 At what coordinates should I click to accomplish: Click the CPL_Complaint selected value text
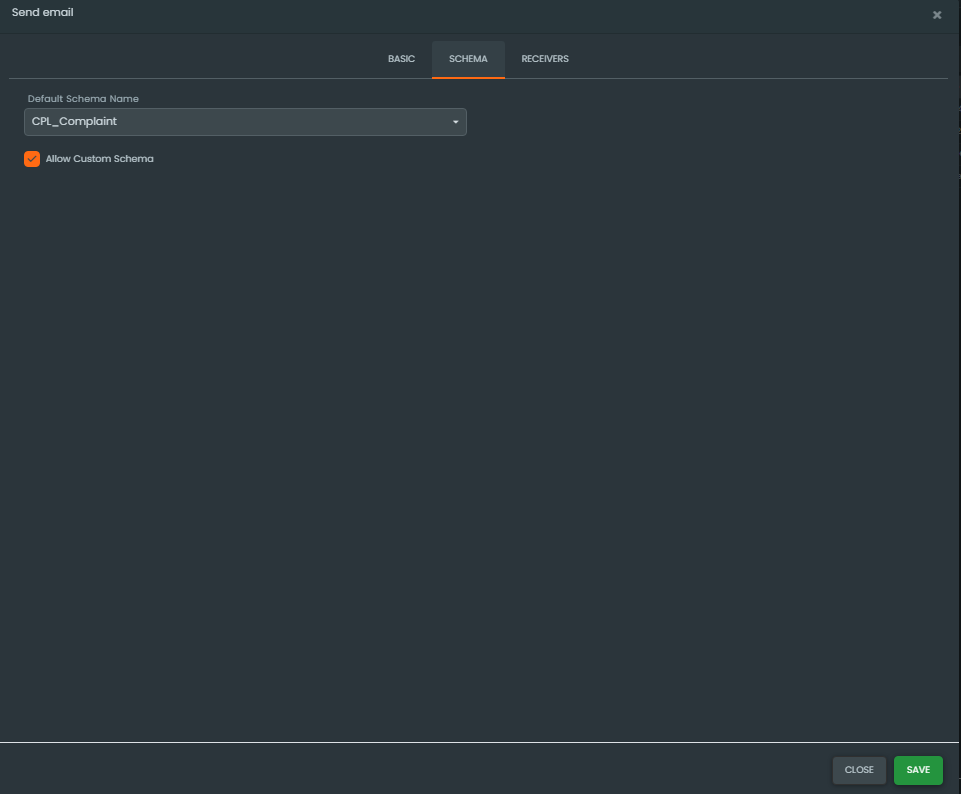coord(74,122)
